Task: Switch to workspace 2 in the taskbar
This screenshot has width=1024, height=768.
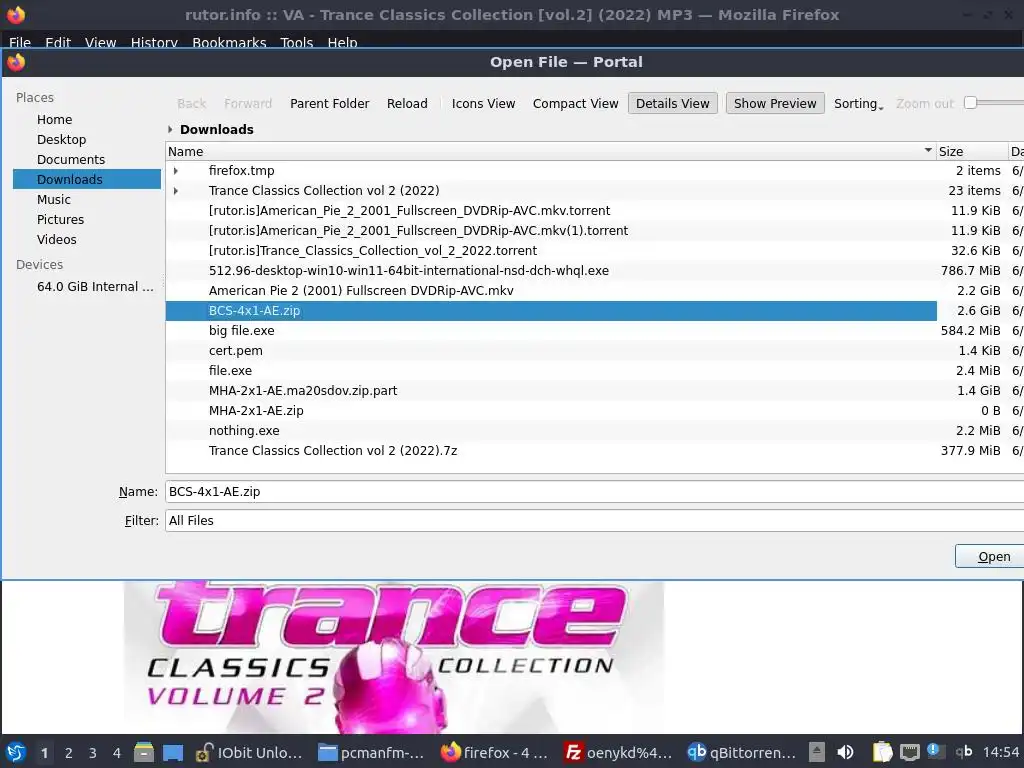Action: click(x=69, y=753)
